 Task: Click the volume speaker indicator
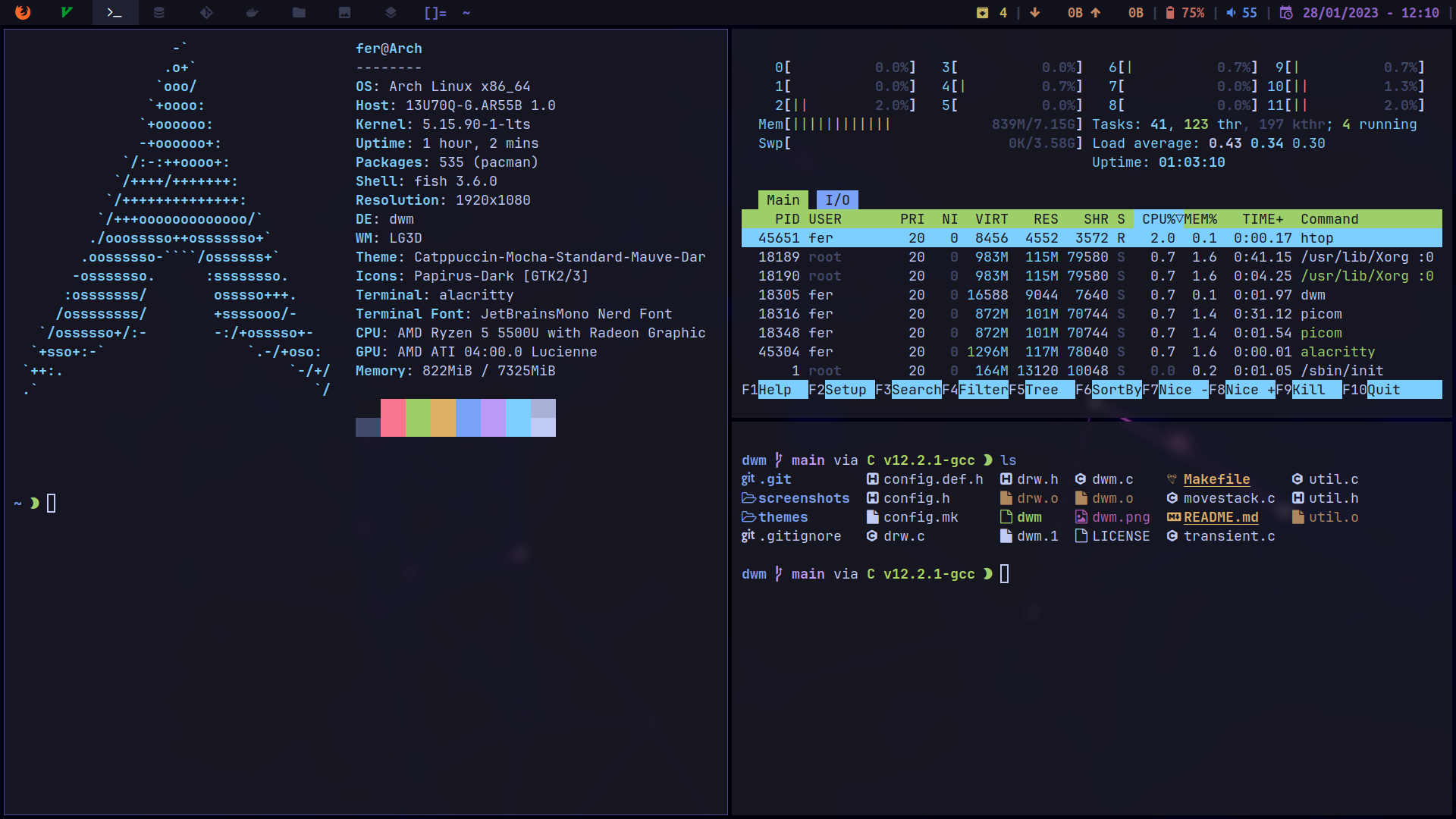point(1231,12)
